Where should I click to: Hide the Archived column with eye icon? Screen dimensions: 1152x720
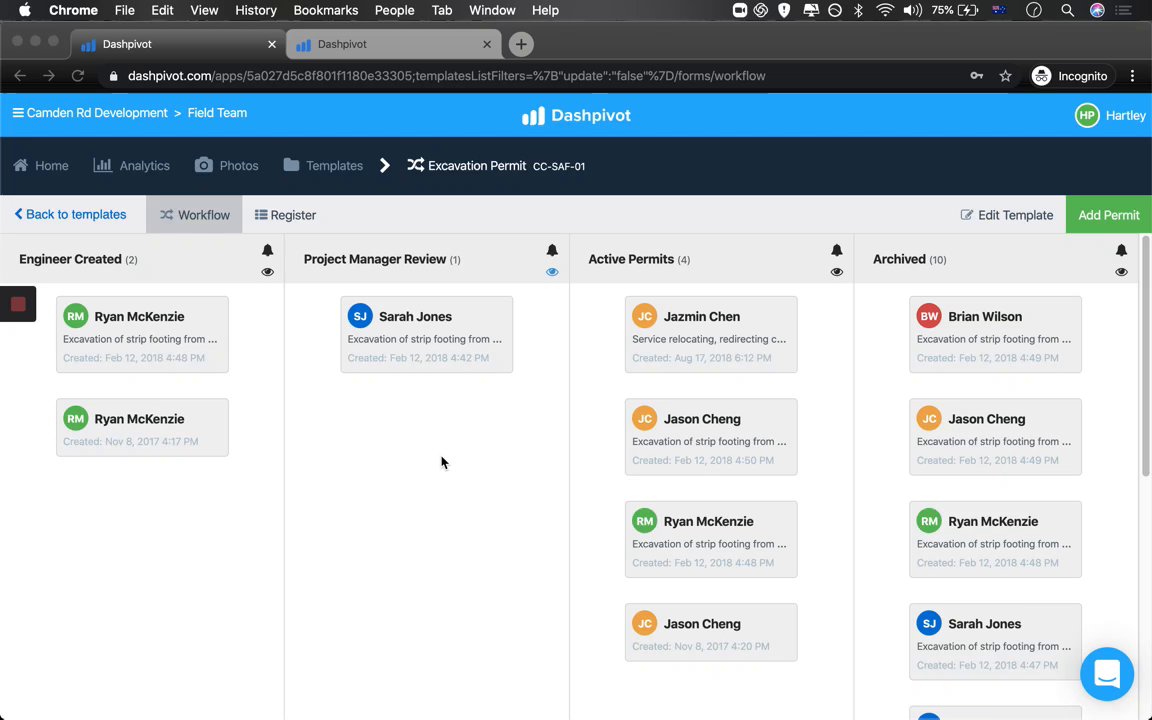1121,272
